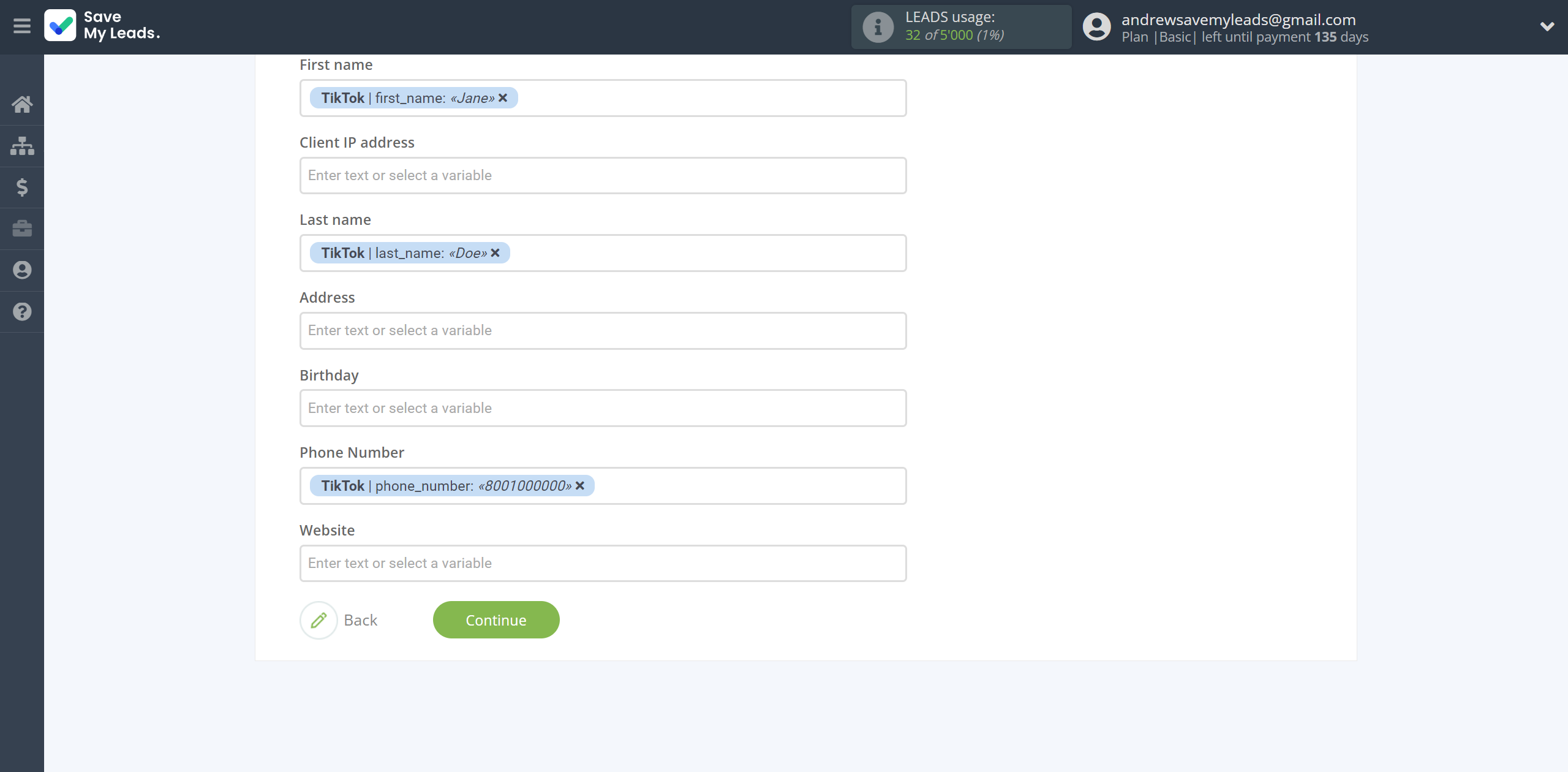Image resolution: width=1568 pixels, height=772 pixels.
Task: Click the Continue button
Action: 496,620
